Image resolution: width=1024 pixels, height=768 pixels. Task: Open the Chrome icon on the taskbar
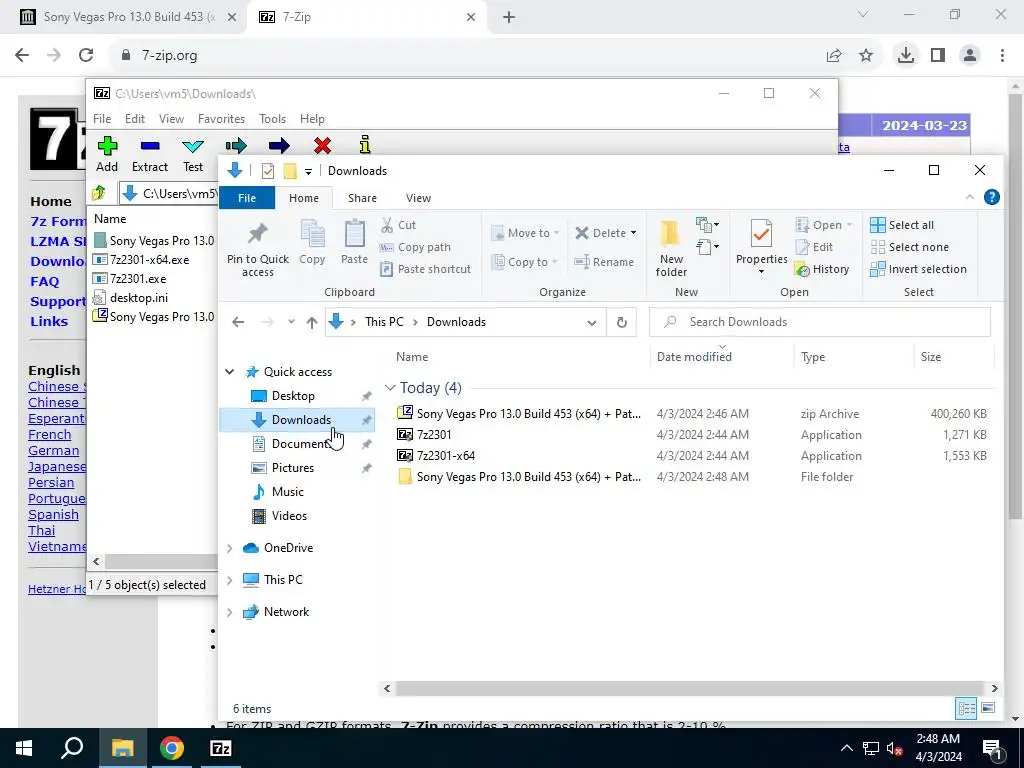tap(172, 748)
